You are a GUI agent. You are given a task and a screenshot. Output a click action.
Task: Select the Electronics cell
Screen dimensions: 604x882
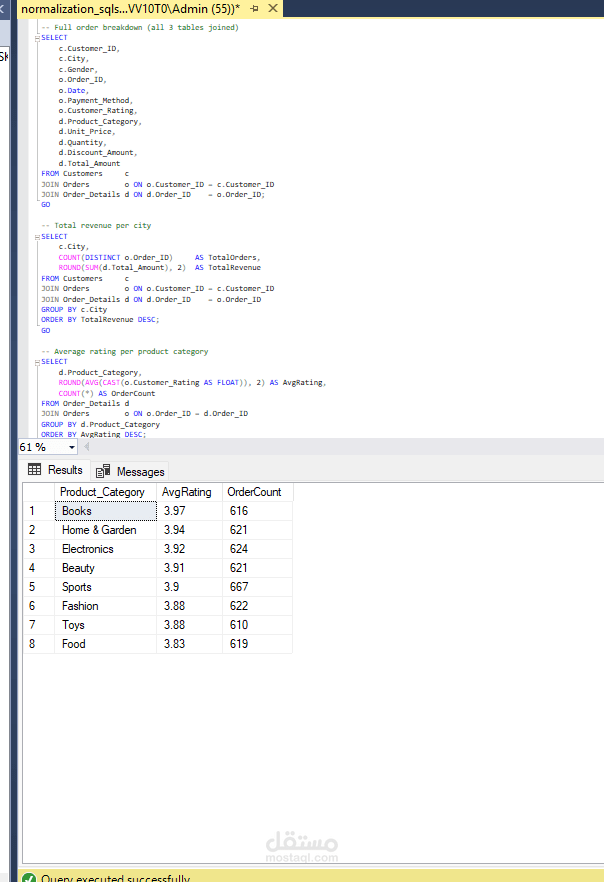click(105, 549)
